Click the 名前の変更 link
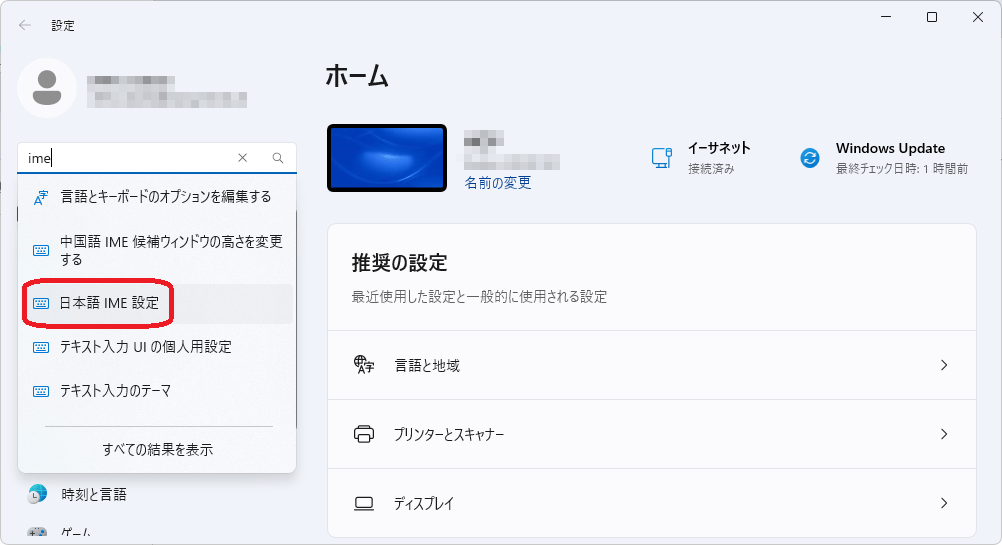This screenshot has height=545, width=1002. (x=497, y=183)
